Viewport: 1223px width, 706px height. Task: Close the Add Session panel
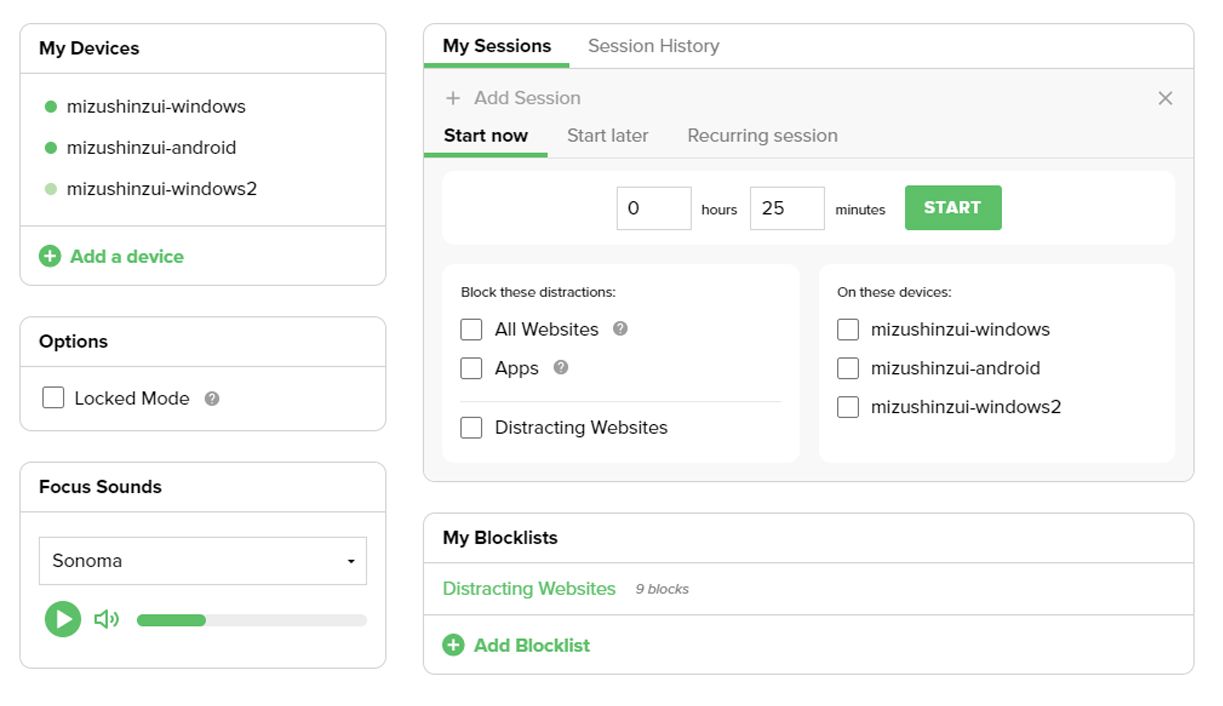click(1165, 98)
